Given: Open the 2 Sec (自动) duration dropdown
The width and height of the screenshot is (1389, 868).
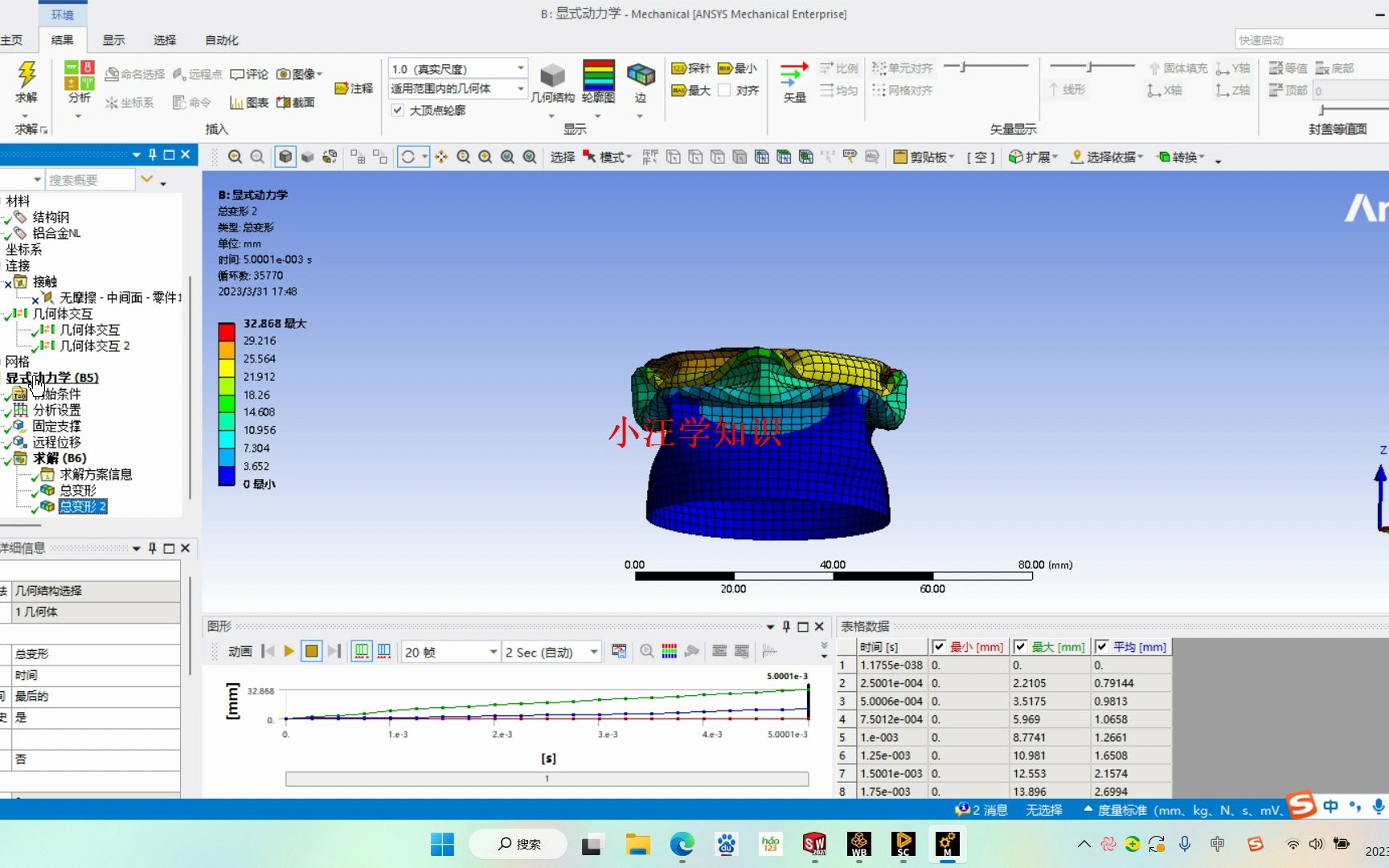Looking at the screenshot, I should pyautogui.click(x=551, y=652).
